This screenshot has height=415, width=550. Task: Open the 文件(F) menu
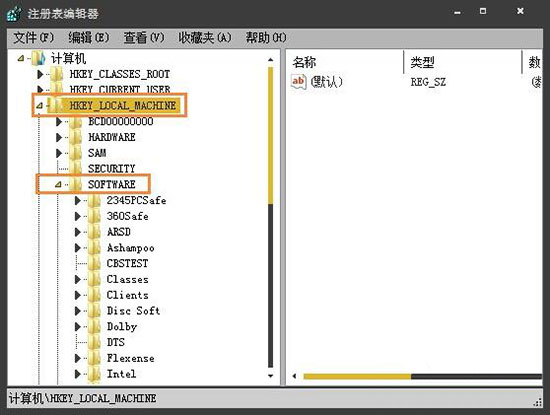coord(33,38)
